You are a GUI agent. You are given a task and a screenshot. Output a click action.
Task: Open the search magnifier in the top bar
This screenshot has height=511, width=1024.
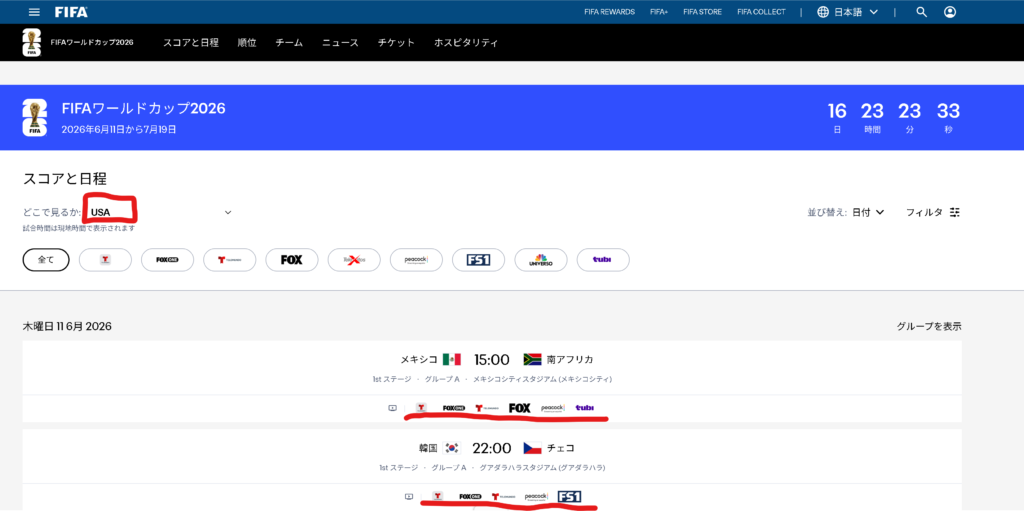coord(921,12)
